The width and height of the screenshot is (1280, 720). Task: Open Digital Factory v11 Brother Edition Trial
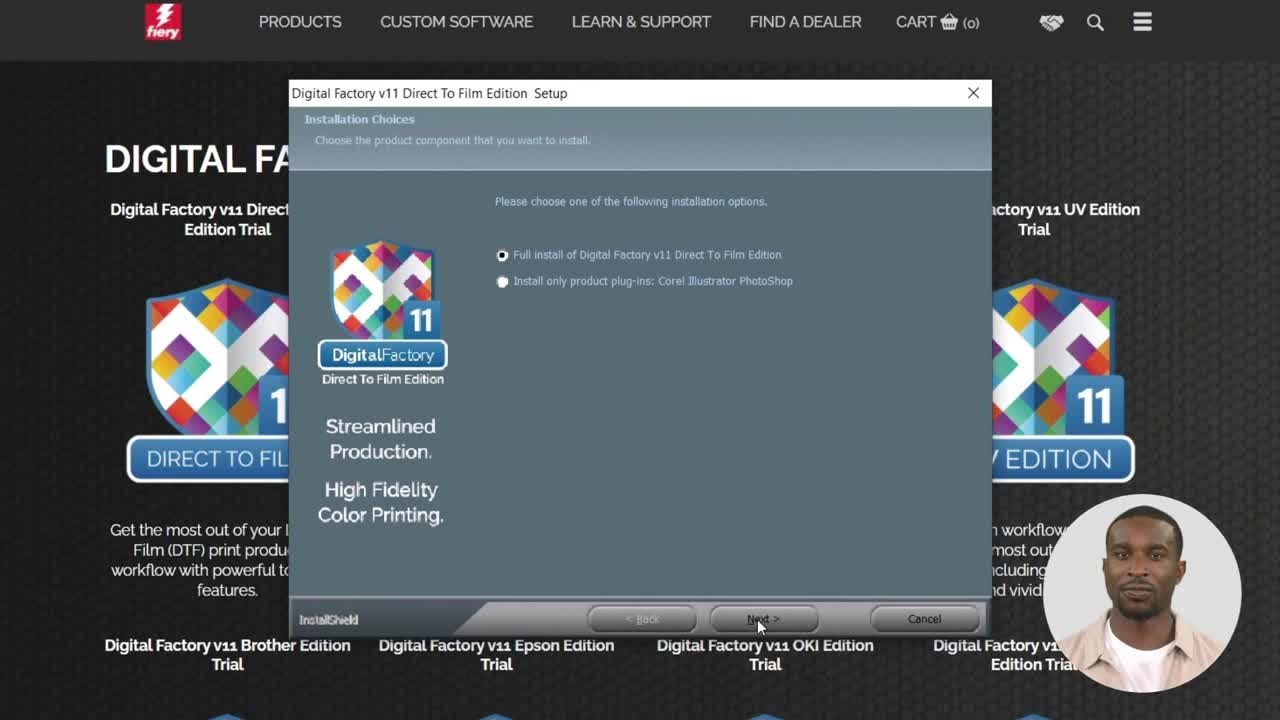(227, 654)
